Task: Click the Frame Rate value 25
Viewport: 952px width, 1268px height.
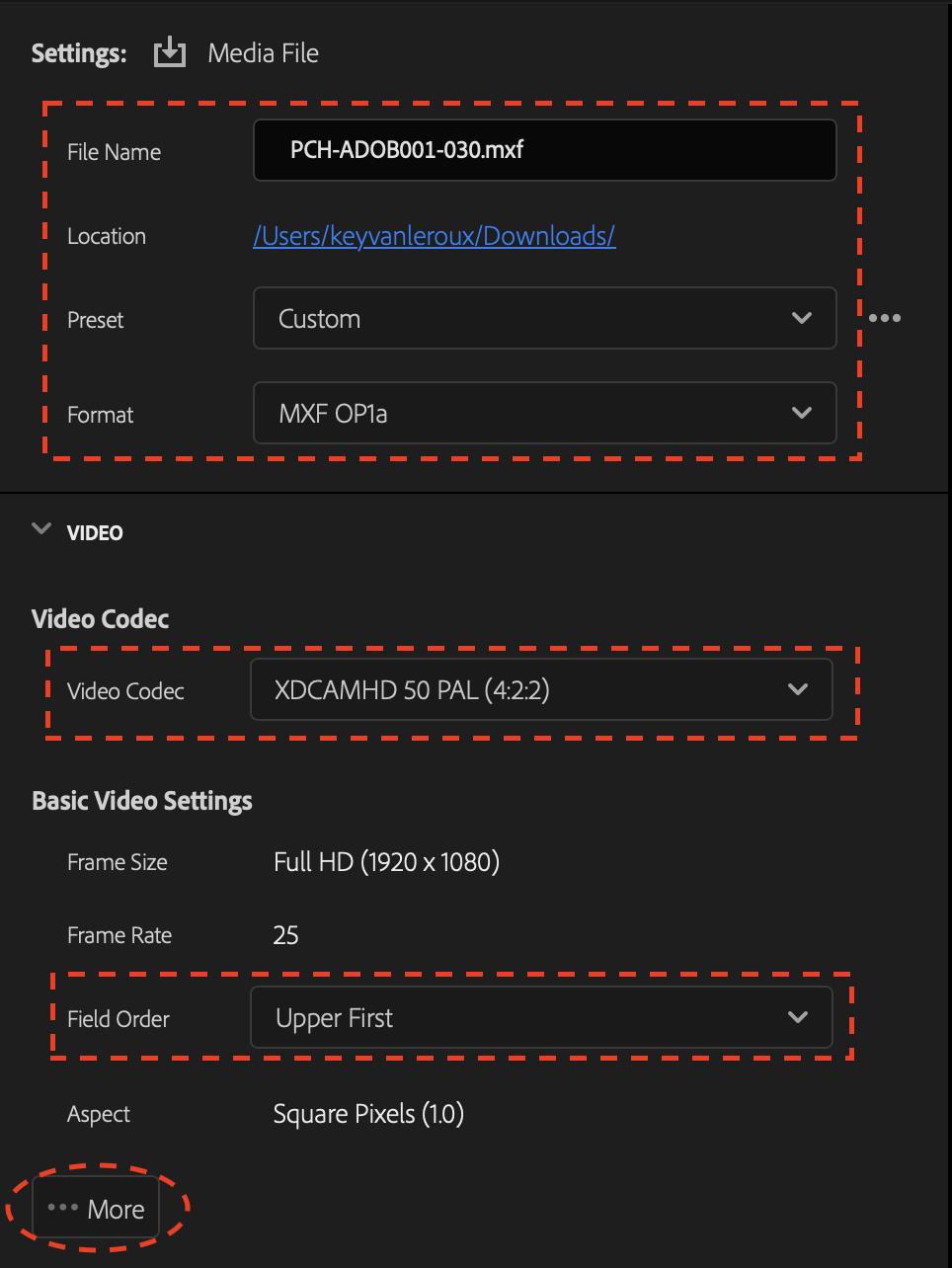Action: (x=286, y=935)
